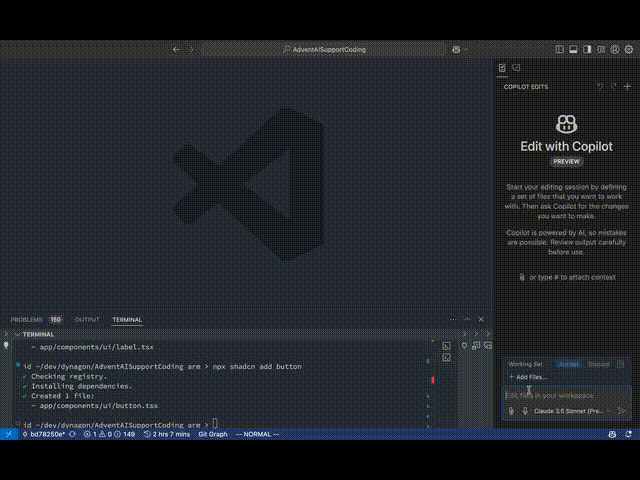Click 'Installing dependencies.' terminal line
The image size is (640, 480).
click(82, 386)
